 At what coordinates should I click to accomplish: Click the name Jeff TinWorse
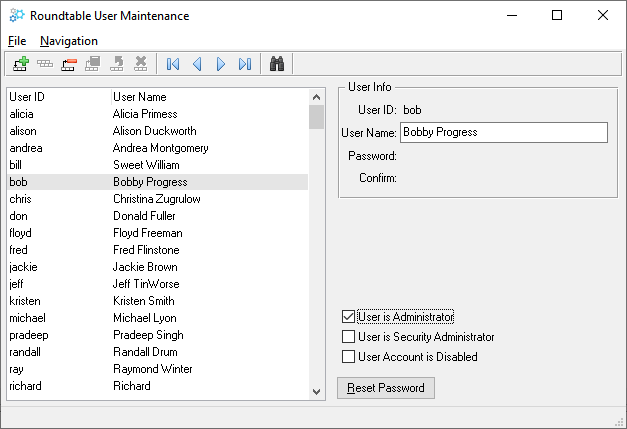[146, 284]
